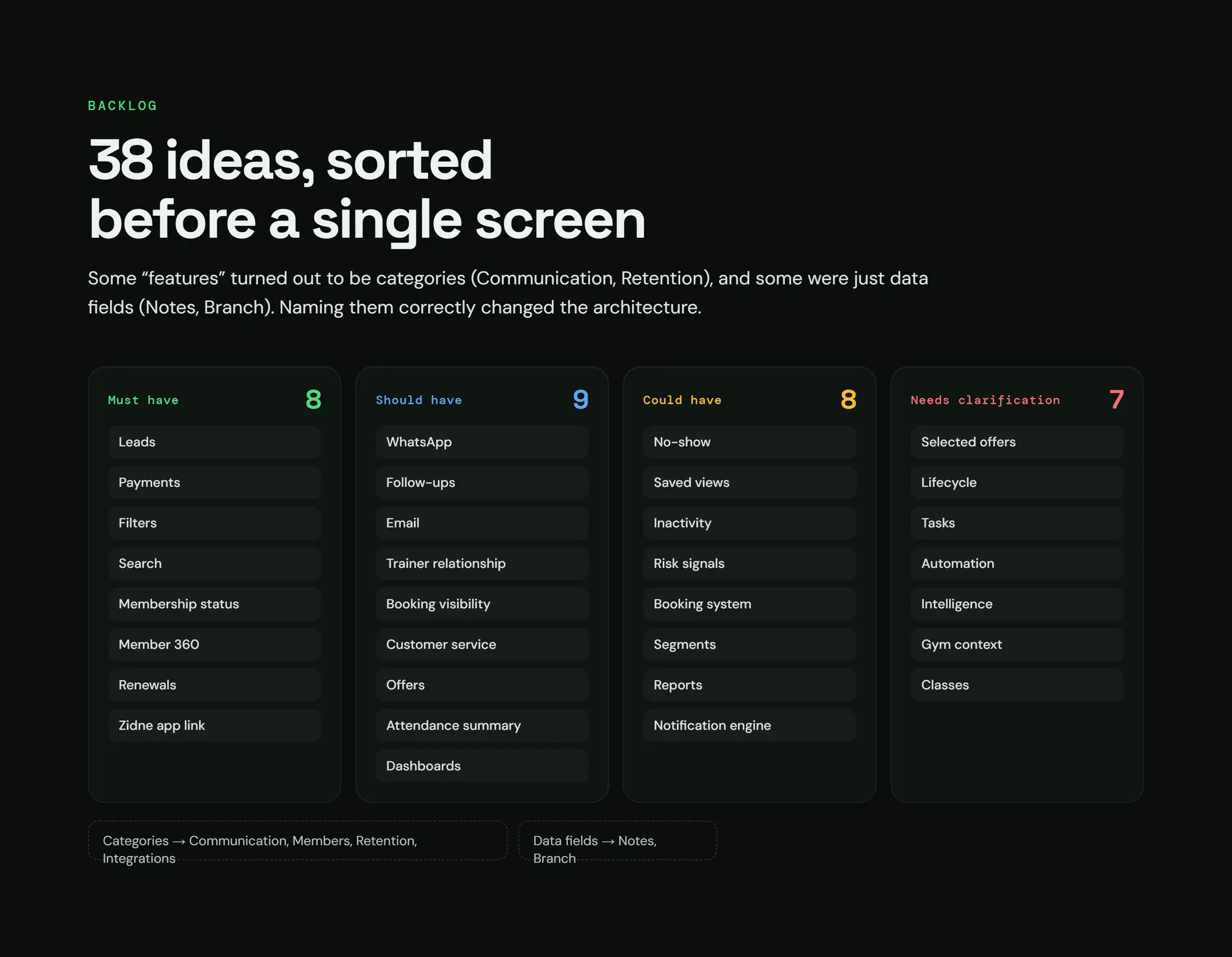The width and height of the screenshot is (1232, 957).
Task: Click the 'Renewals' item
Action: coord(214,685)
